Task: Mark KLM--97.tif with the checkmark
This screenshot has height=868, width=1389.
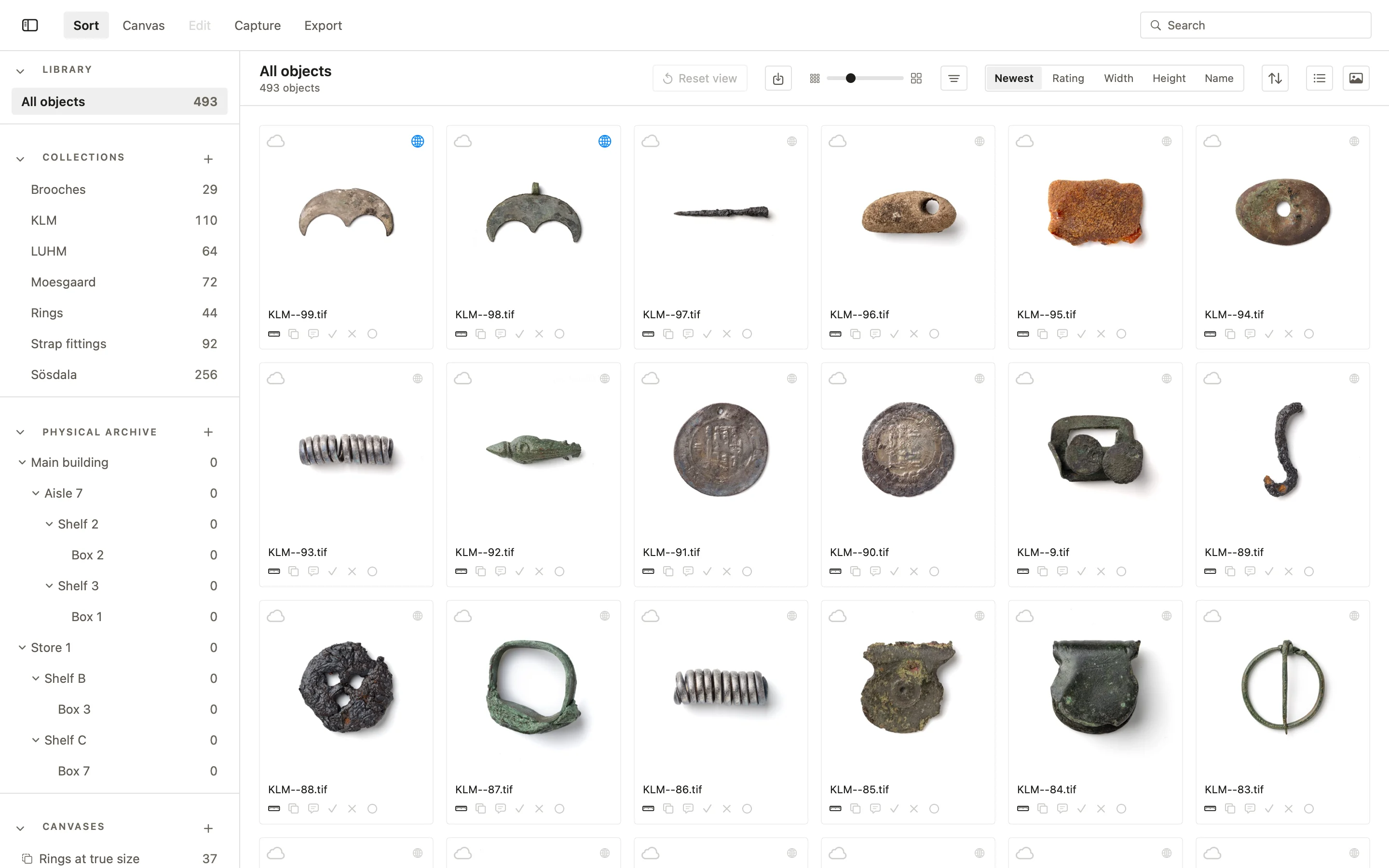Action: tap(707, 334)
